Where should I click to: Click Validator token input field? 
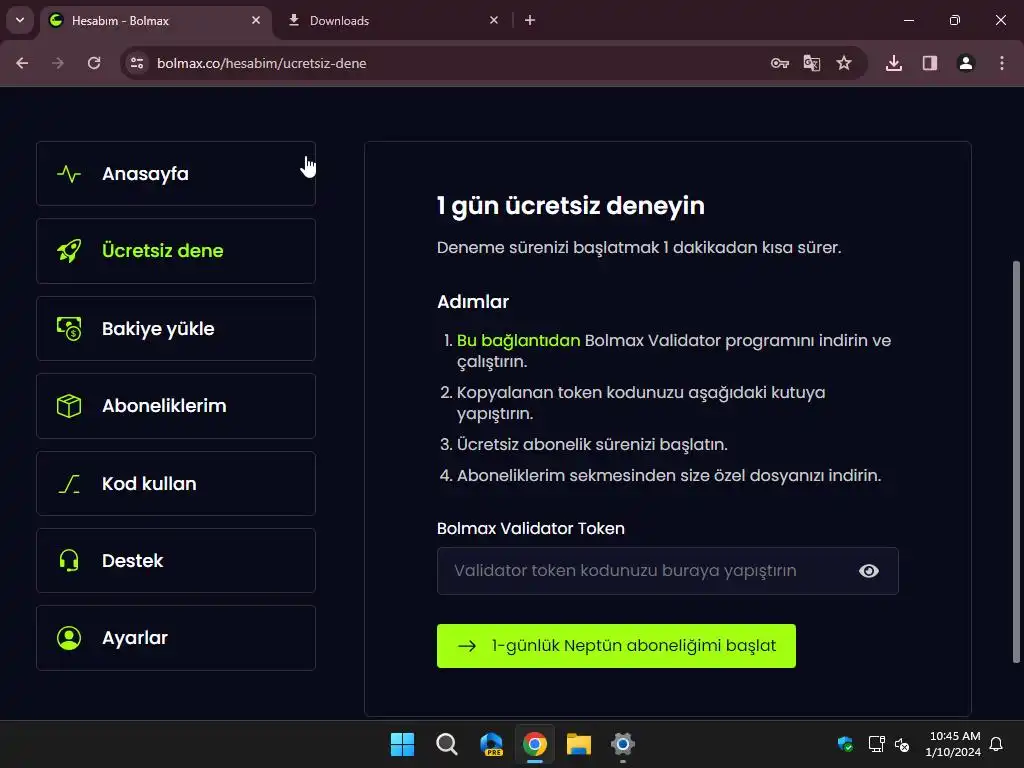667,571
